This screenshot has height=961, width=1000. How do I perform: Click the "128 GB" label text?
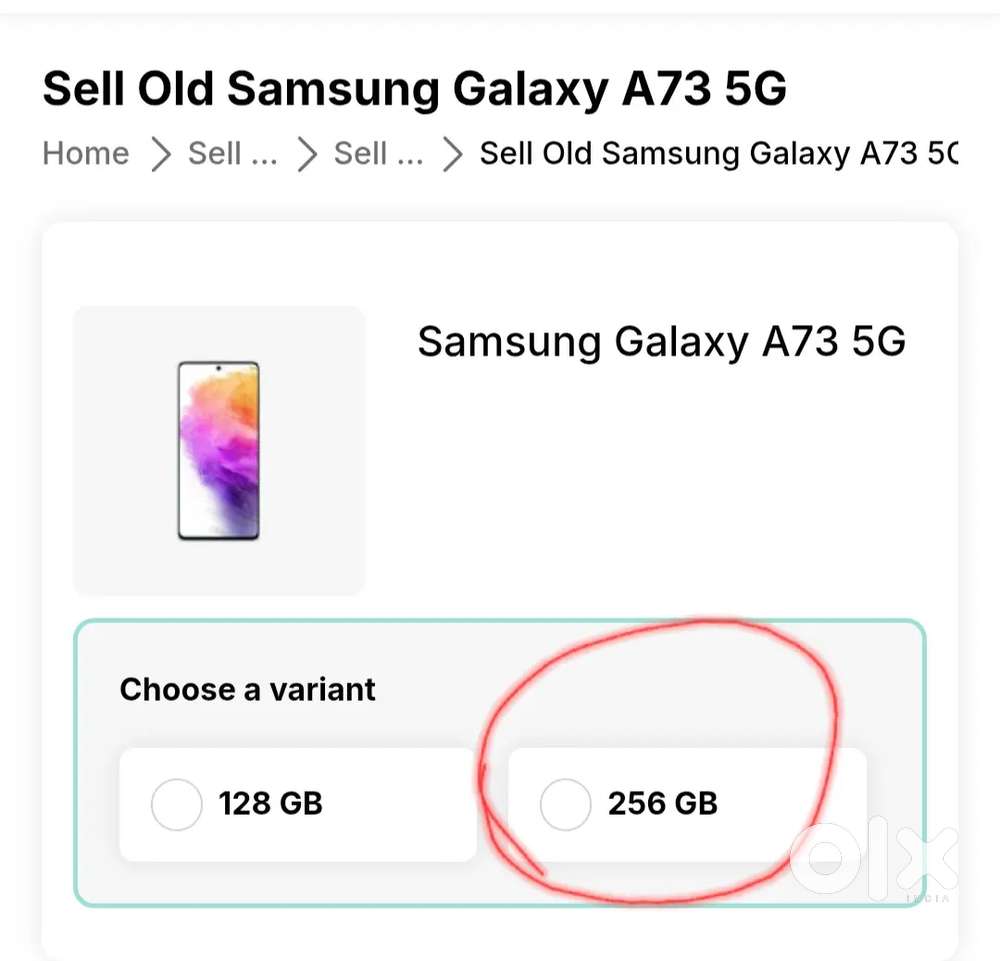click(271, 804)
